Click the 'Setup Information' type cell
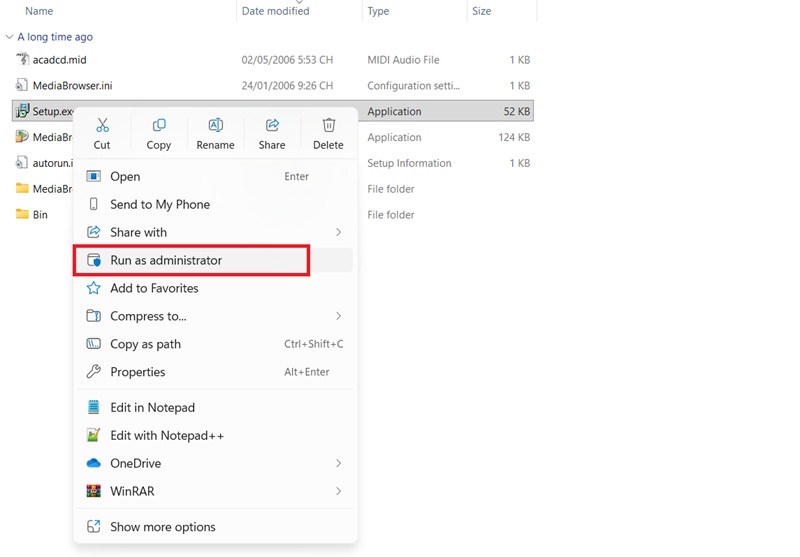The width and height of the screenshot is (800, 557). tap(409, 163)
